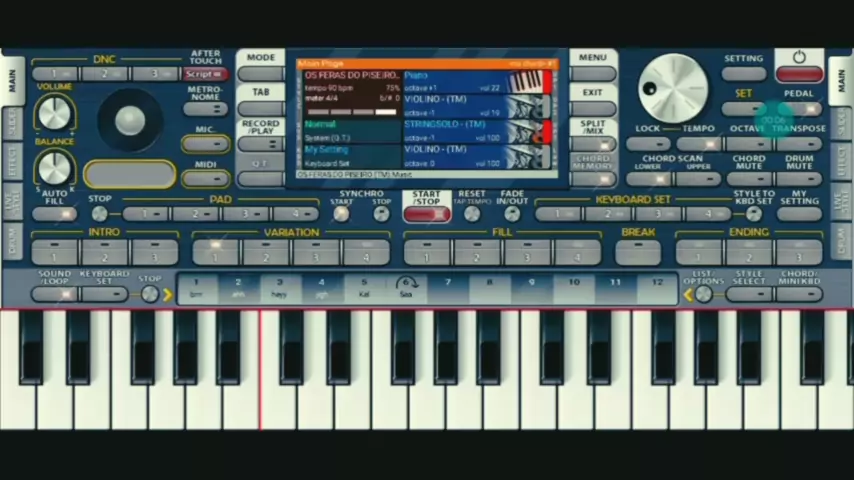The width and height of the screenshot is (854, 480).
Task: Click the joystick pitch control
Action: click(130, 121)
